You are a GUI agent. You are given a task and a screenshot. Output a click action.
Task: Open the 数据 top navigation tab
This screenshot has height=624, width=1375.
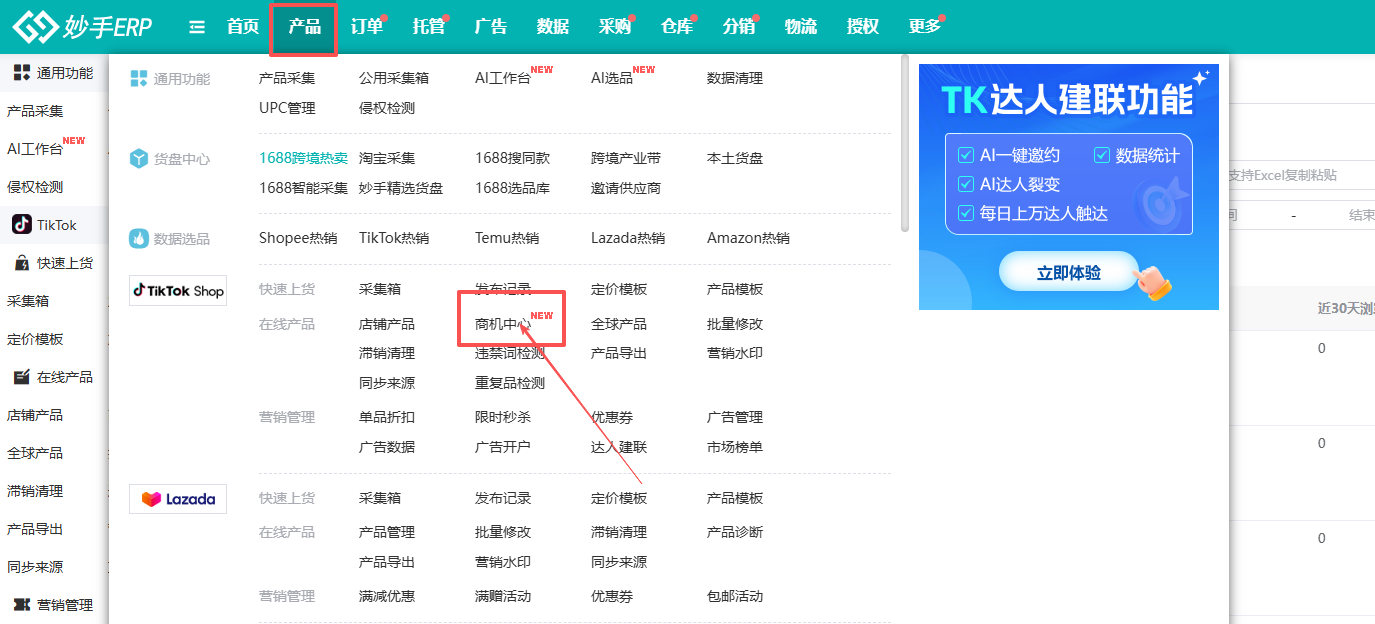553,27
